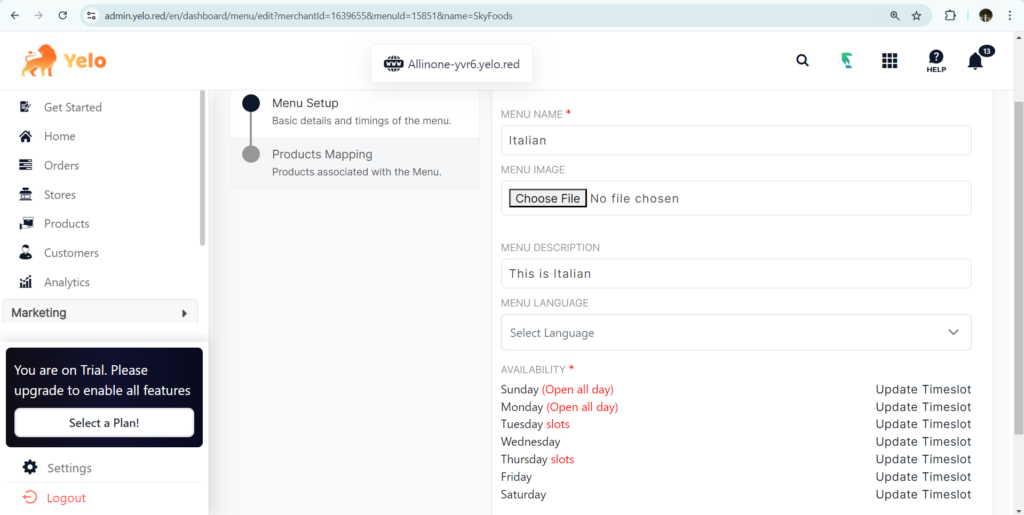
Task: Click the Customers person icon in sidebar
Action: tap(25, 253)
